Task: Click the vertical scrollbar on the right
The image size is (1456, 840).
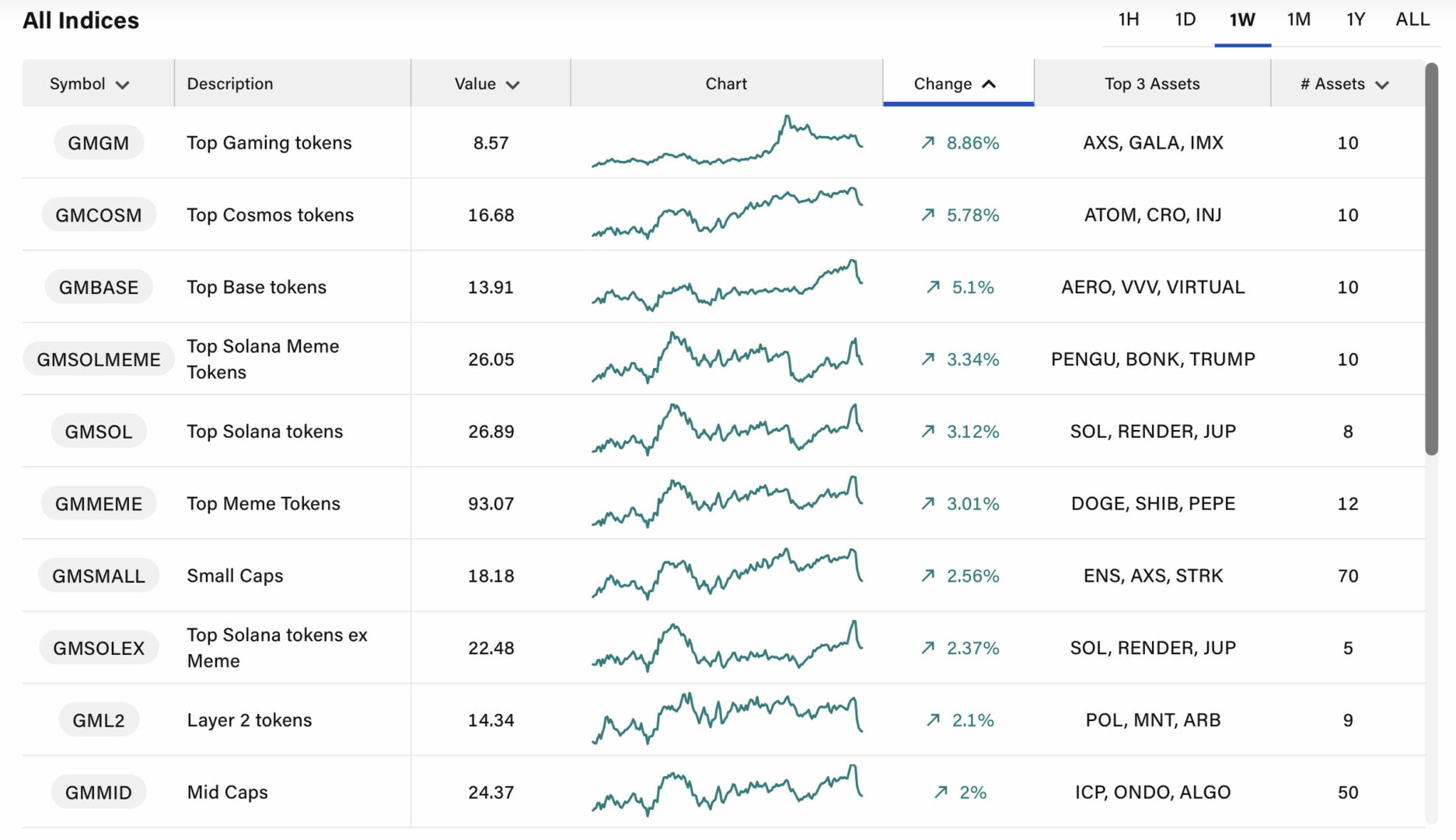Action: (1434, 257)
